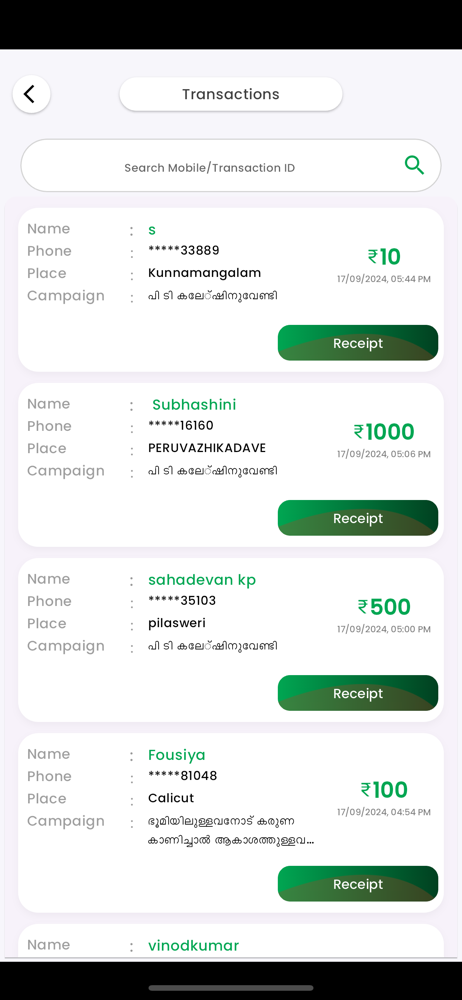Select the Transactions title pill
This screenshot has width=462, height=1000.
230,94
